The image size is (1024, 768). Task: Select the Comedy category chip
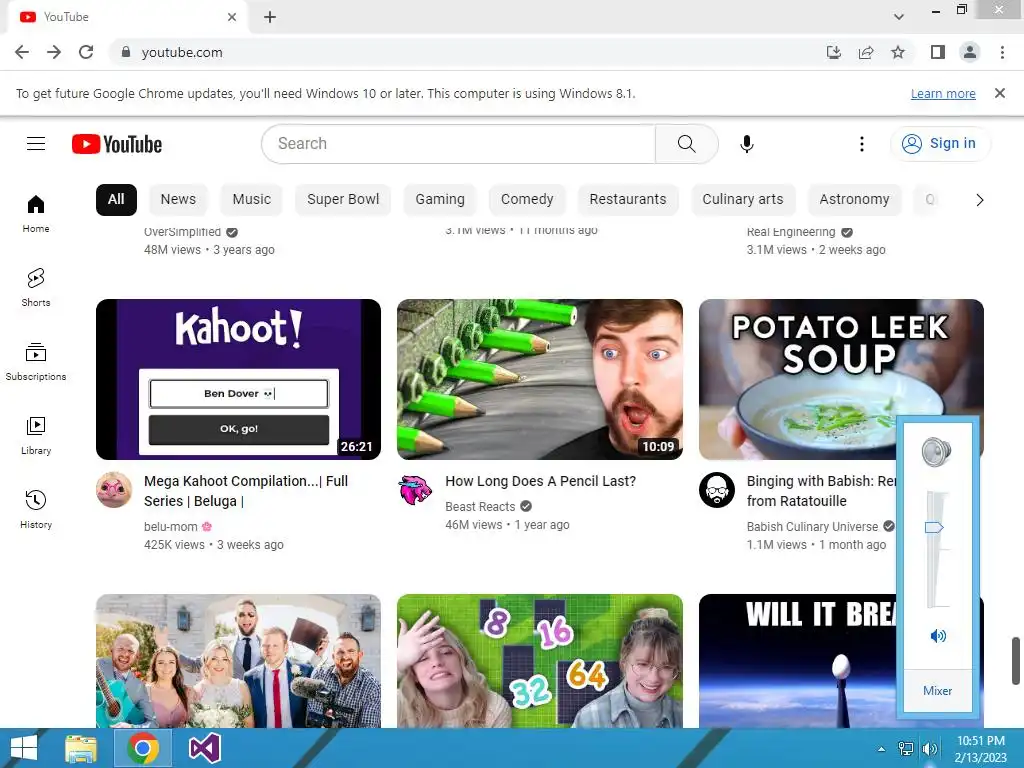[527, 199]
